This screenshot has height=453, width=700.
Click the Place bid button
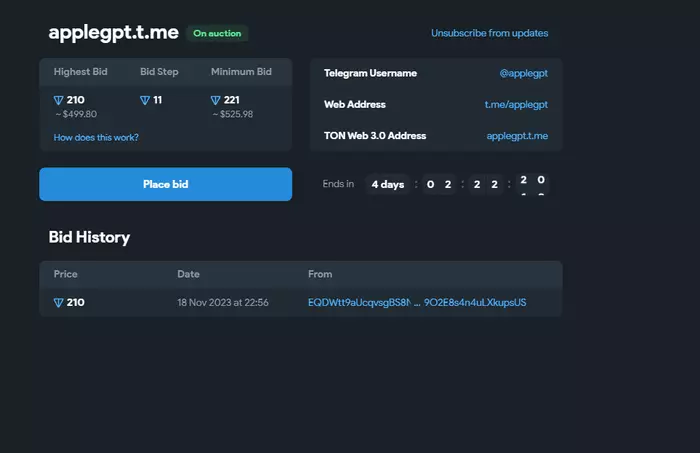(166, 184)
